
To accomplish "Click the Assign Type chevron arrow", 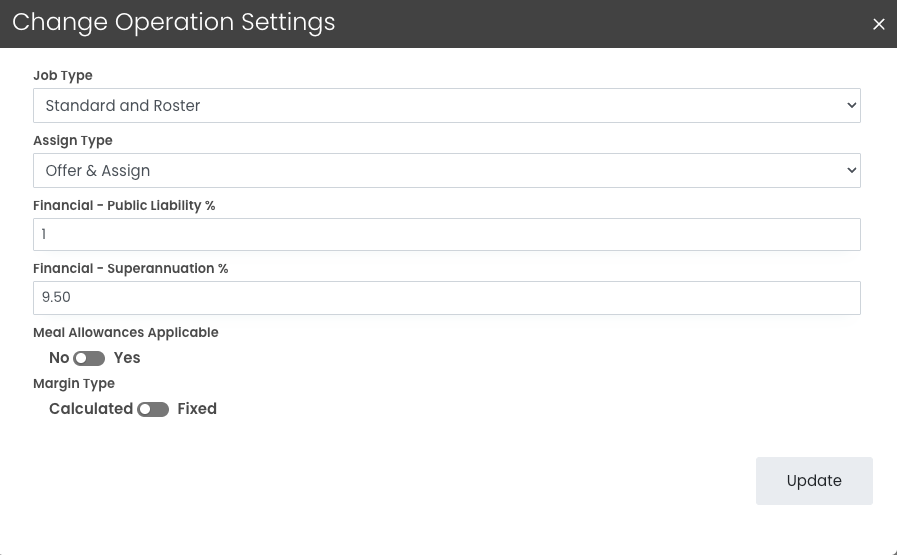I will coord(851,171).
